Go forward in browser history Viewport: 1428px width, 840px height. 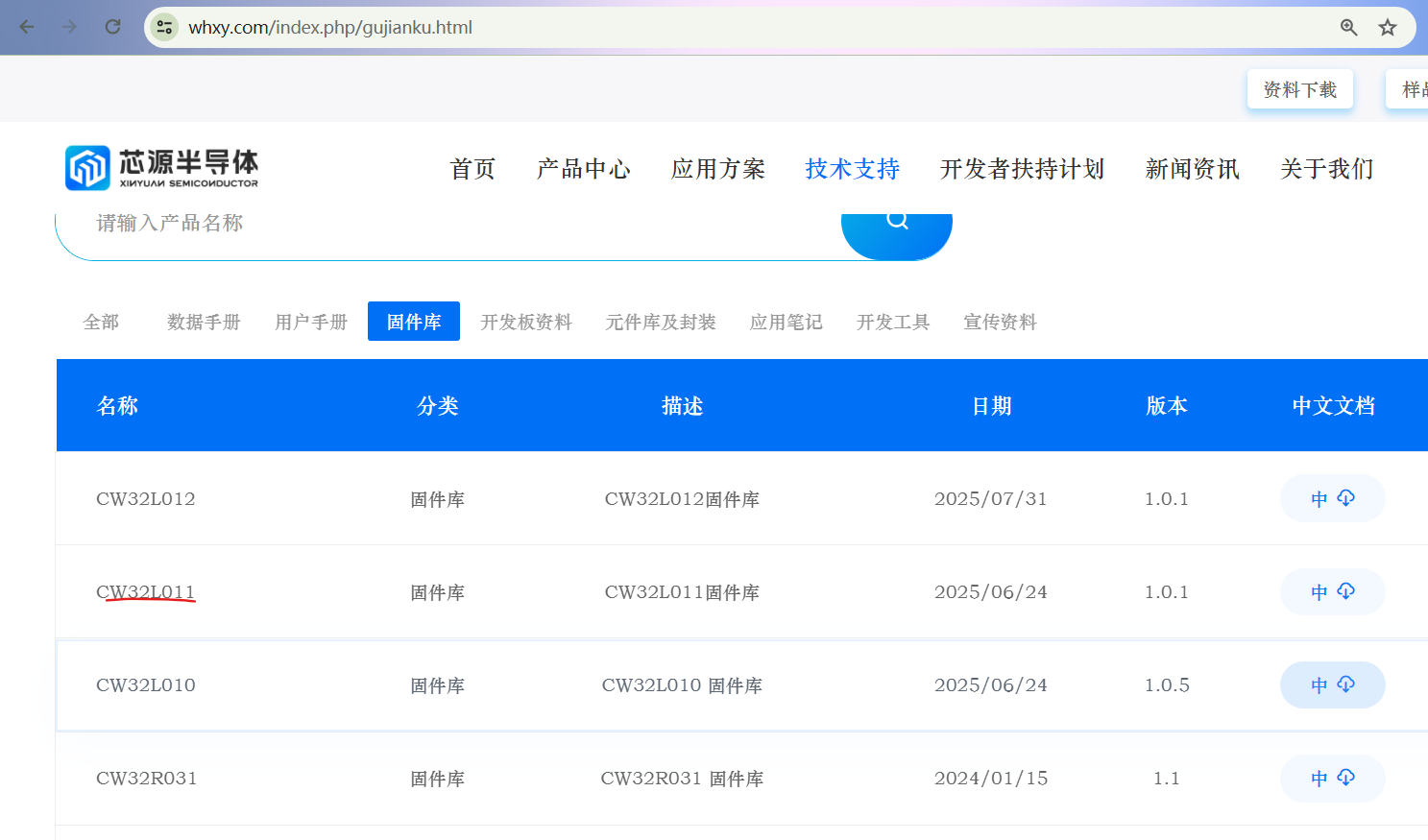pyautogui.click(x=69, y=27)
